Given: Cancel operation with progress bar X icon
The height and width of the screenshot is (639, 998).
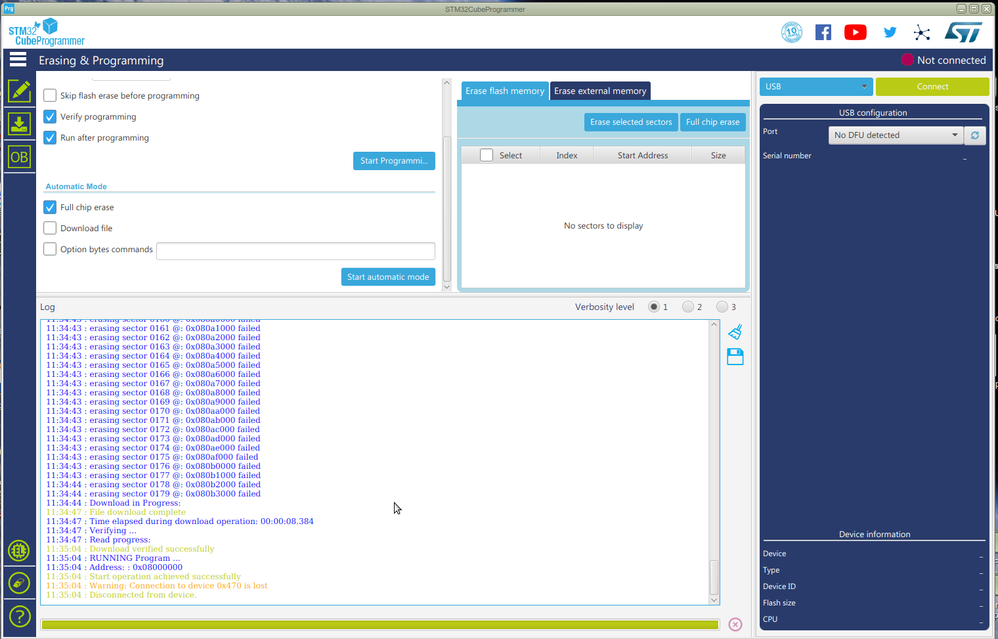Looking at the screenshot, I should tap(735, 624).
